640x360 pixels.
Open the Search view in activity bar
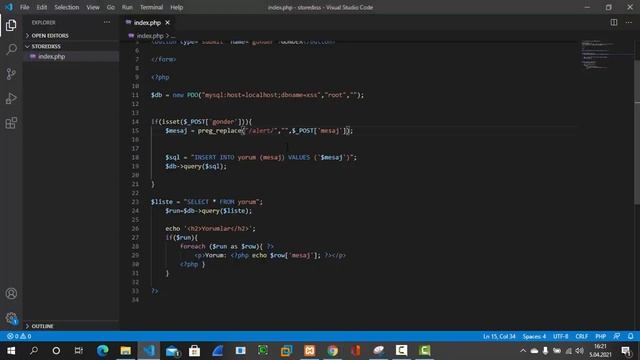(11, 49)
